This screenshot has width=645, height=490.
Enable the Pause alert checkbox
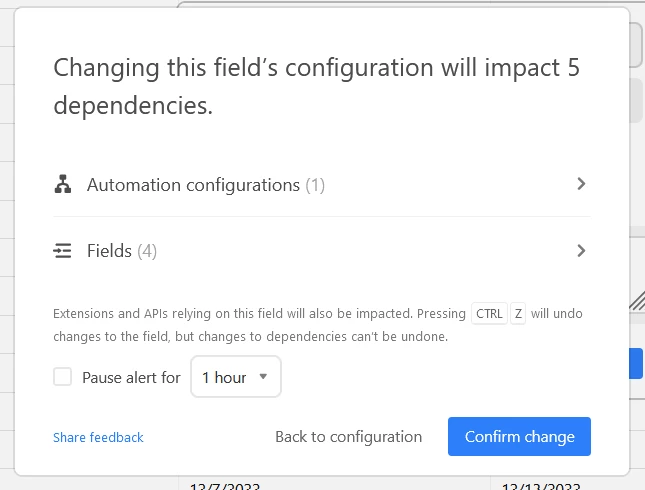pyautogui.click(x=63, y=376)
